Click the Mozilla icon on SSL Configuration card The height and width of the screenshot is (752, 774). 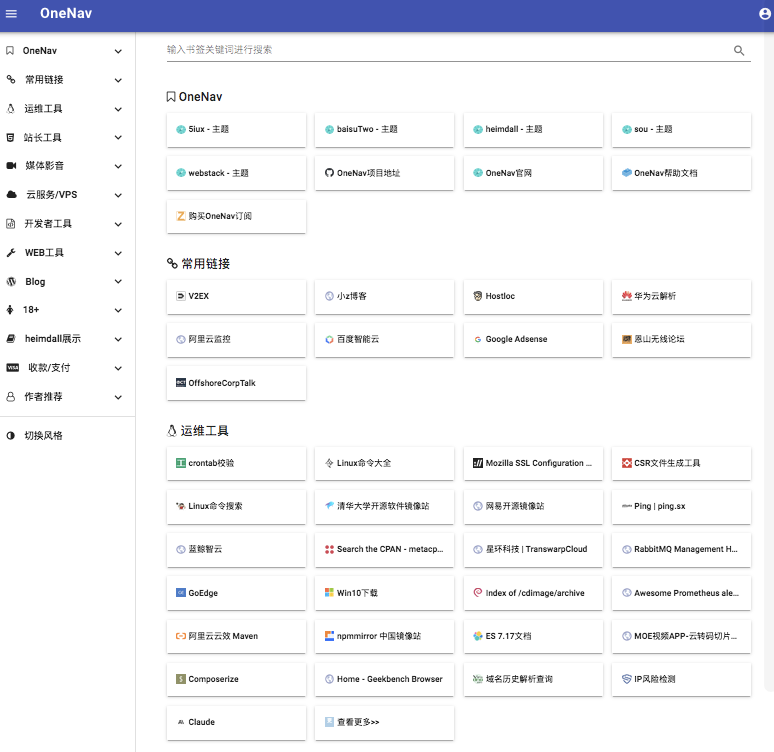click(x=477, y=463)
